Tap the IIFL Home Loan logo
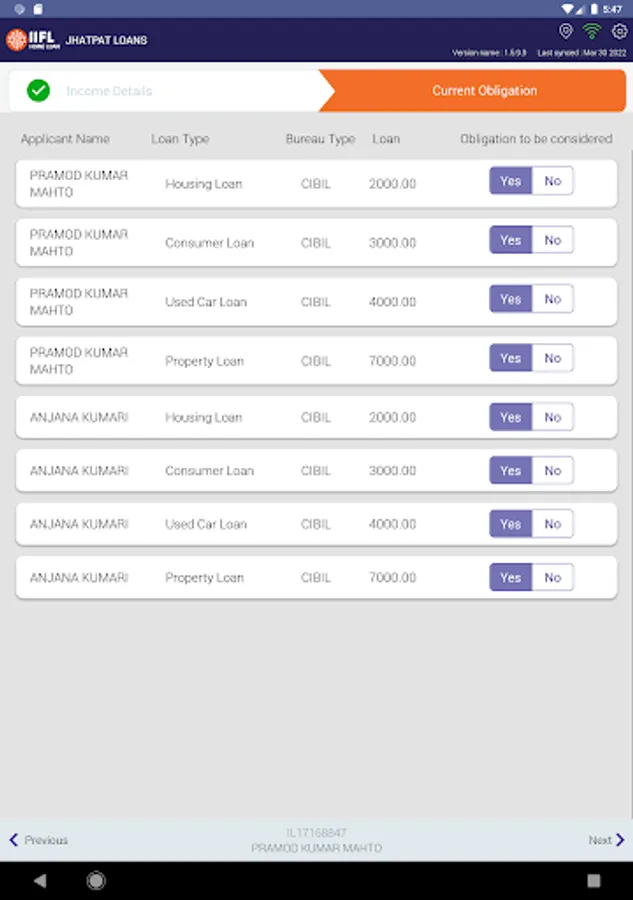 (32, 40)
